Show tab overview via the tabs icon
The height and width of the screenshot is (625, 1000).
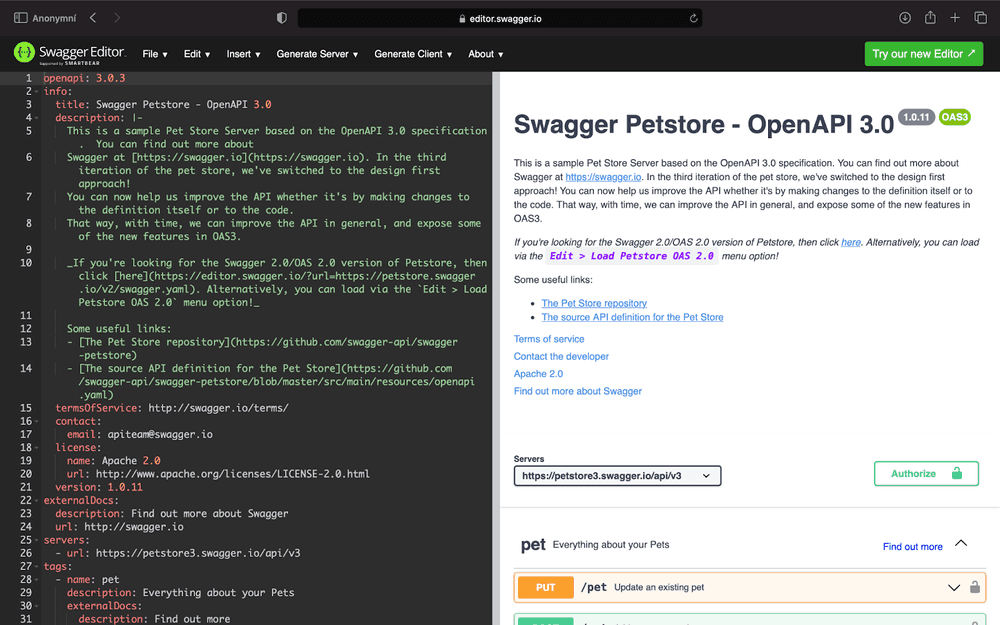(x=981, y=17)
